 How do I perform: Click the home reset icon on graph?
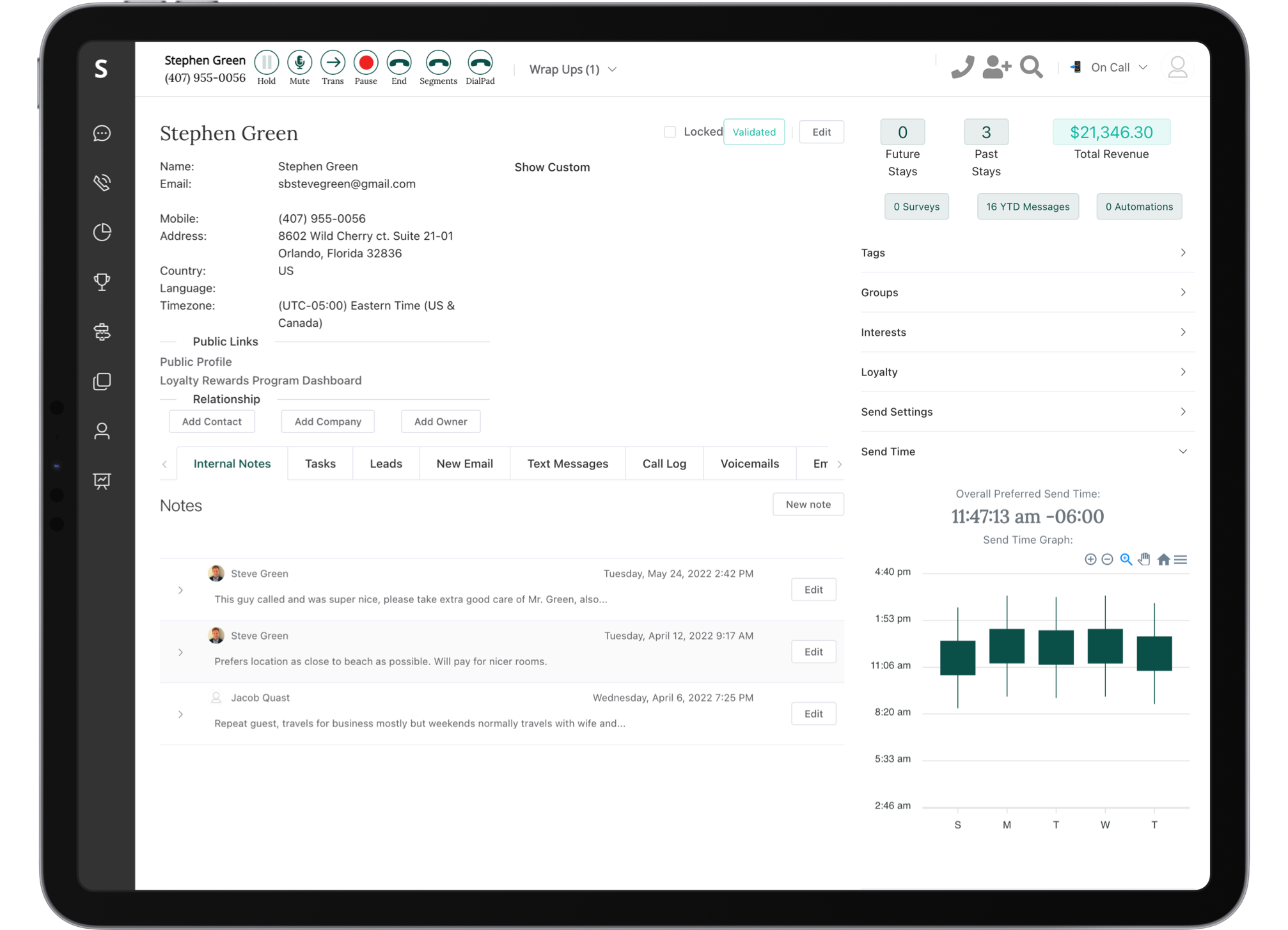pyautogui.click(x=1163, y=560)
